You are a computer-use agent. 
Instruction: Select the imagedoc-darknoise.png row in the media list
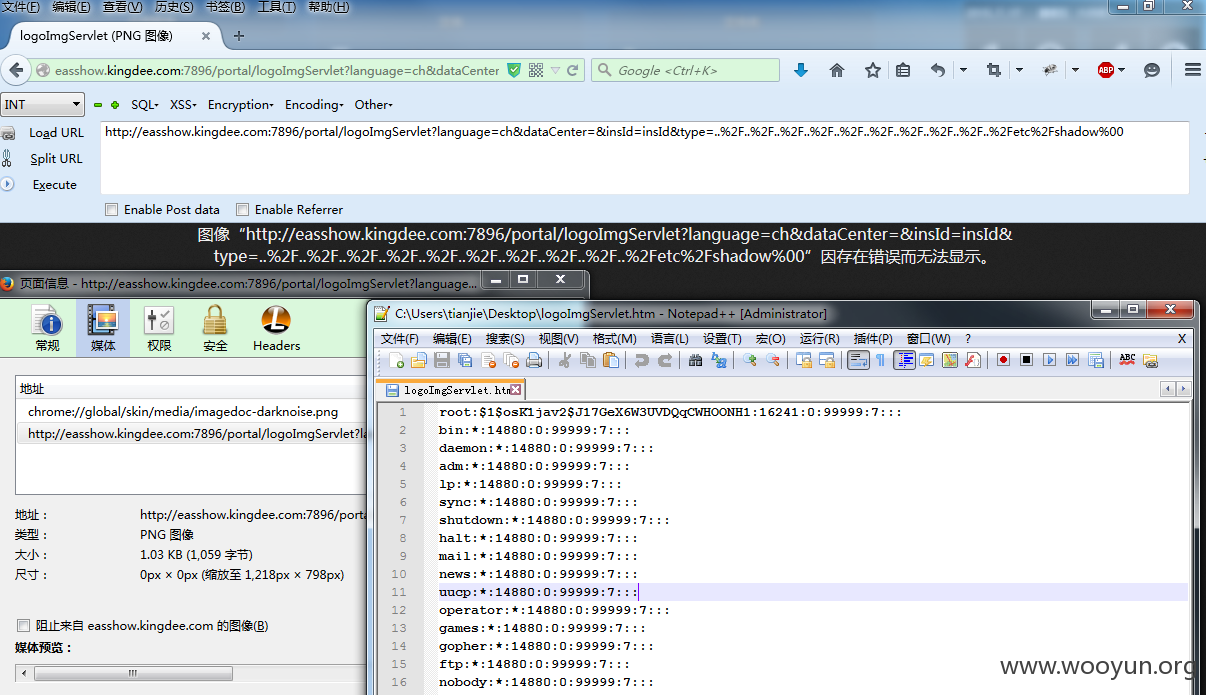[190, 411]
